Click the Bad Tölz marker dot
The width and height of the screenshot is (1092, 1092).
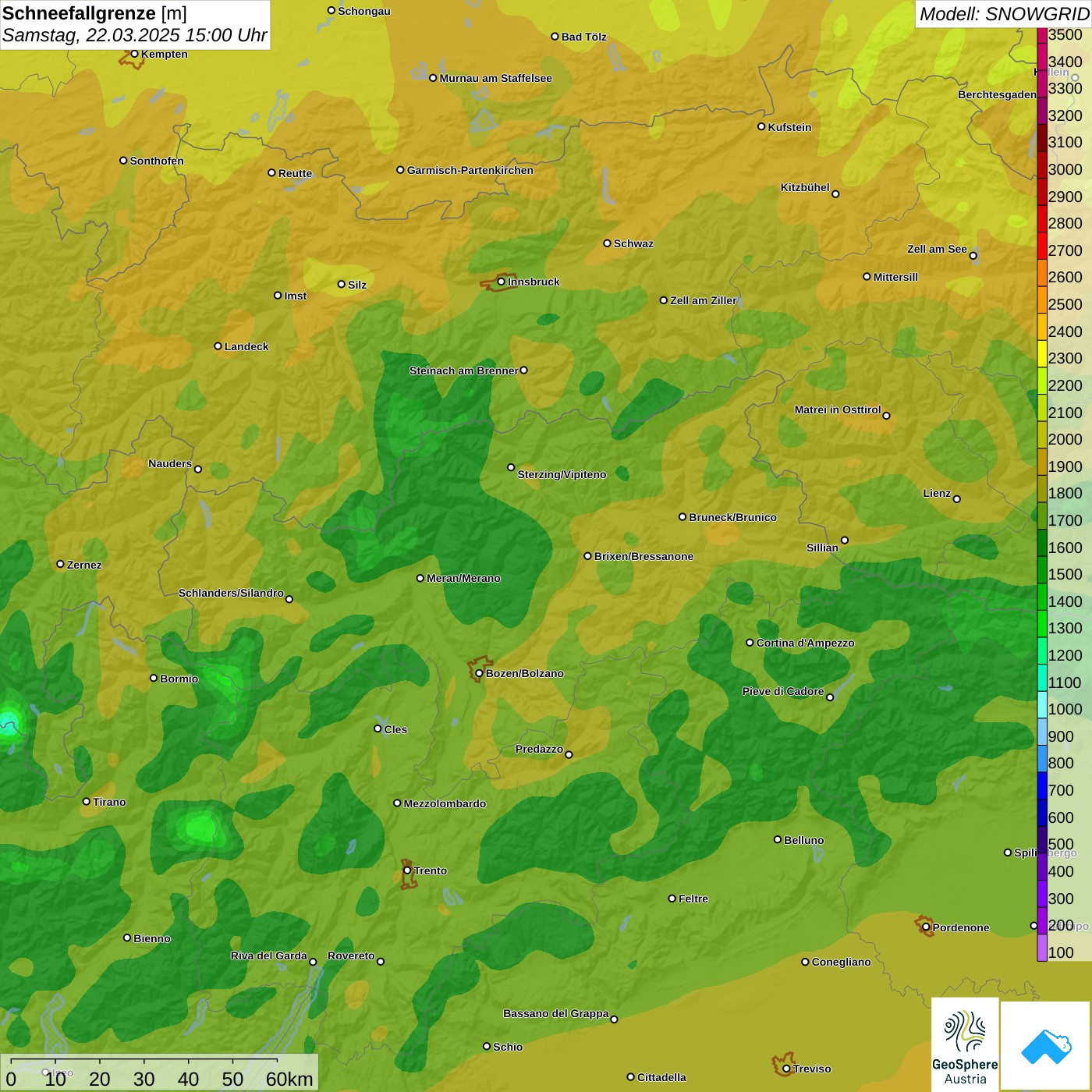pos(555,37)
